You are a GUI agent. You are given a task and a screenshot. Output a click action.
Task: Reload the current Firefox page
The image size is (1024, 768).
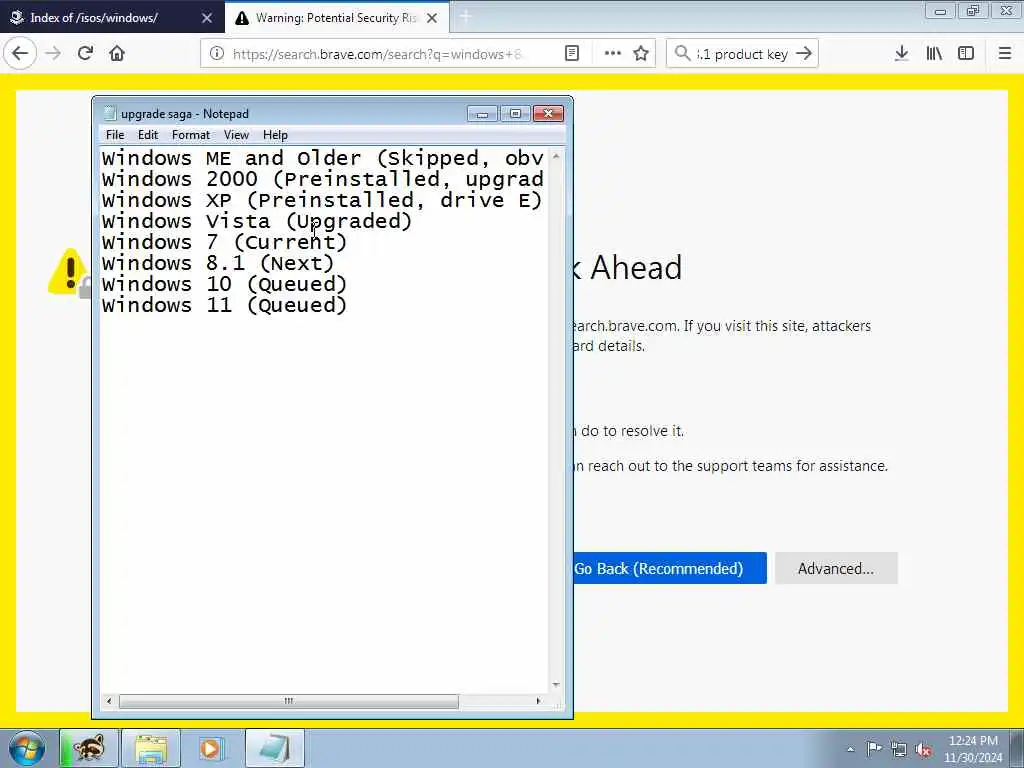tap(85, 54)
